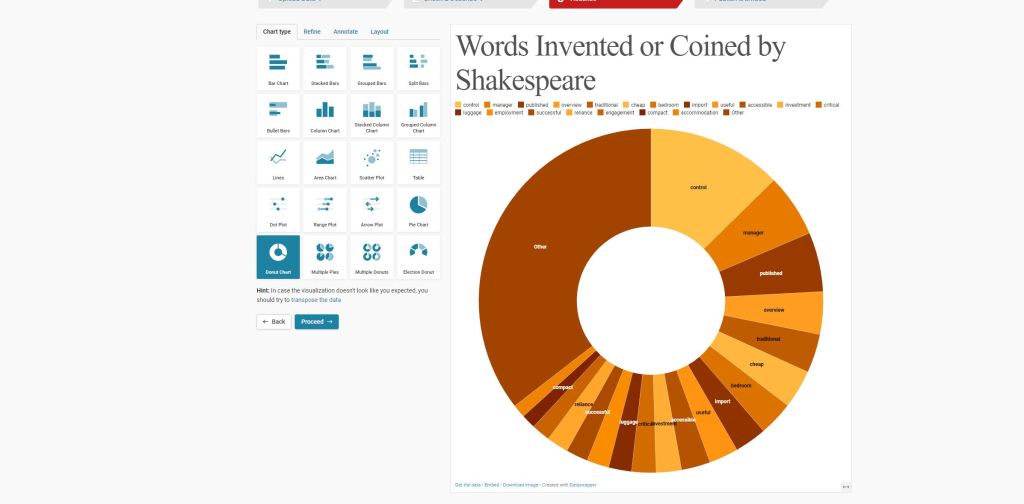Image resolution: width=1024 pixels, height=504 pixels.
Task: Select the Area Chart icon
Action: coord(325,162)
